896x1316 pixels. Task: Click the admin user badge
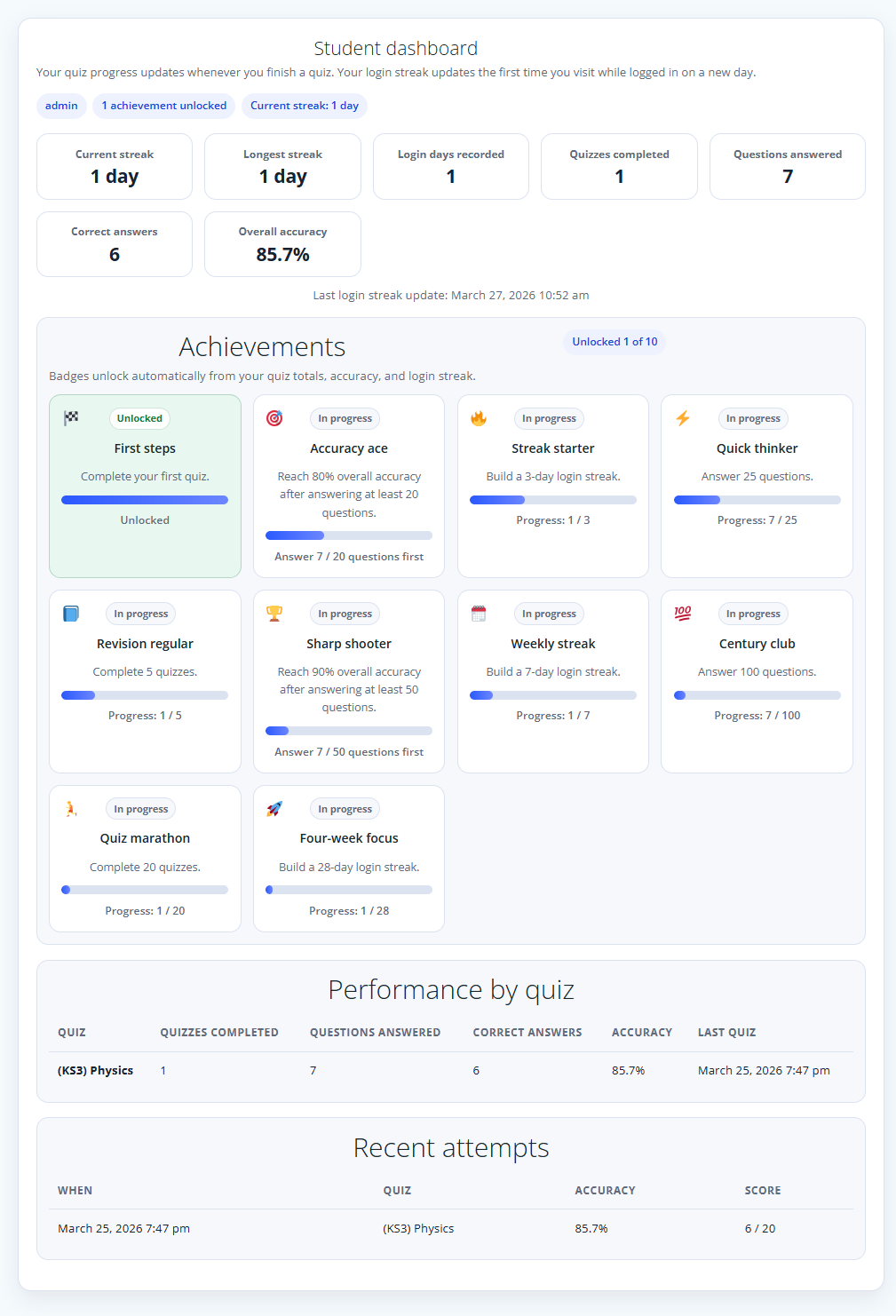click(x=61, y=106)
